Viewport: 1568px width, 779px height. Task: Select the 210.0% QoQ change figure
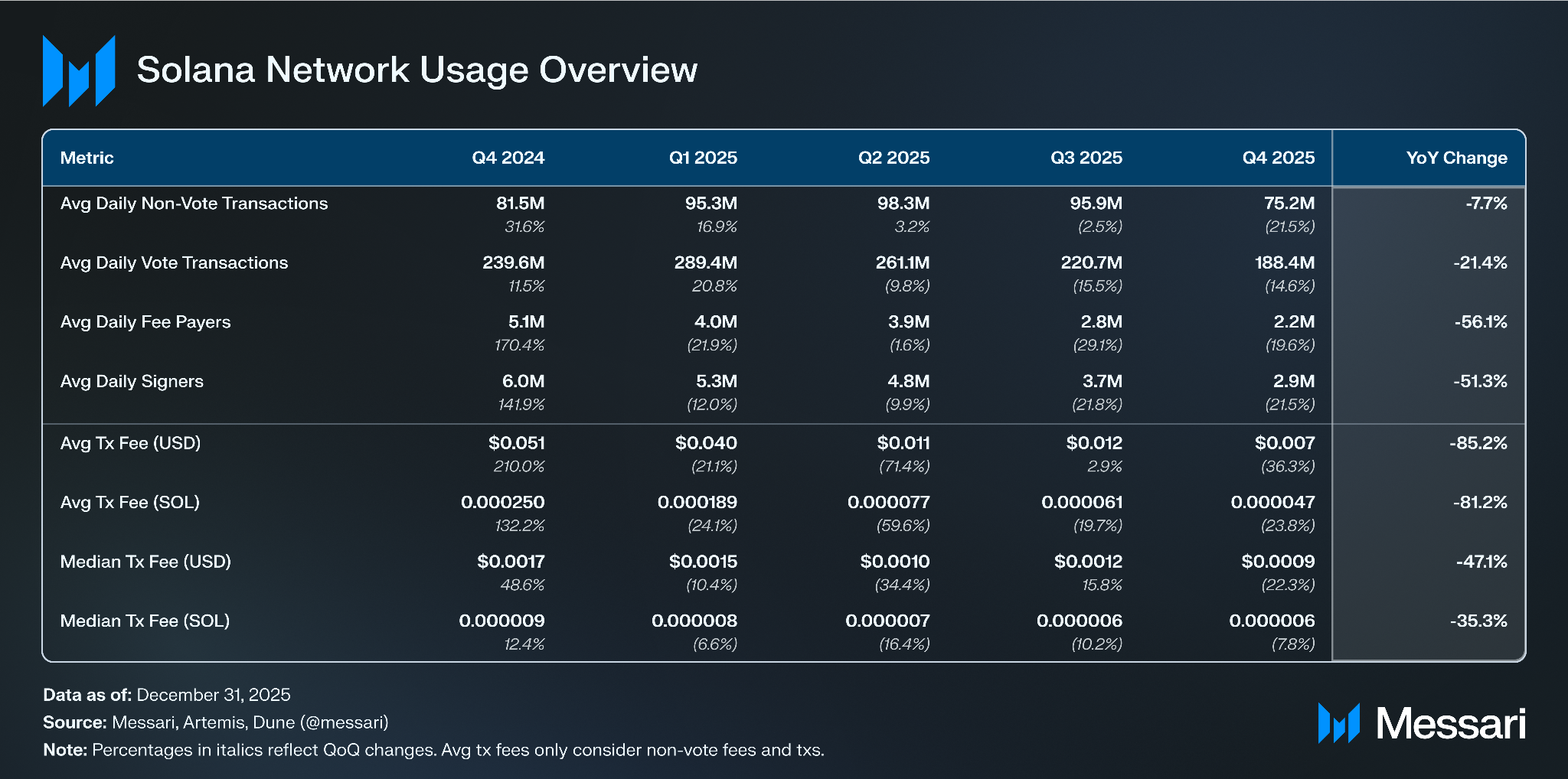point(518,466)
